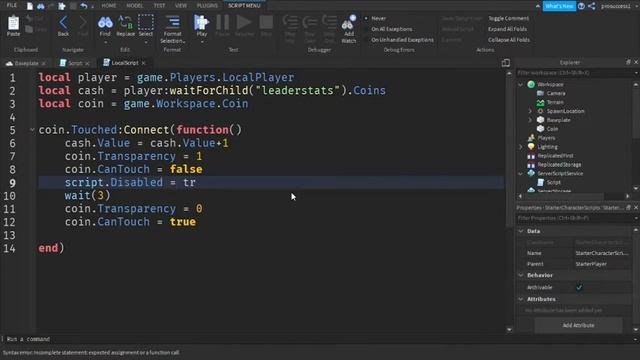Collapse the Workspace tree node
The height and width of the screenshot is (360, 640).
point(520,84)
